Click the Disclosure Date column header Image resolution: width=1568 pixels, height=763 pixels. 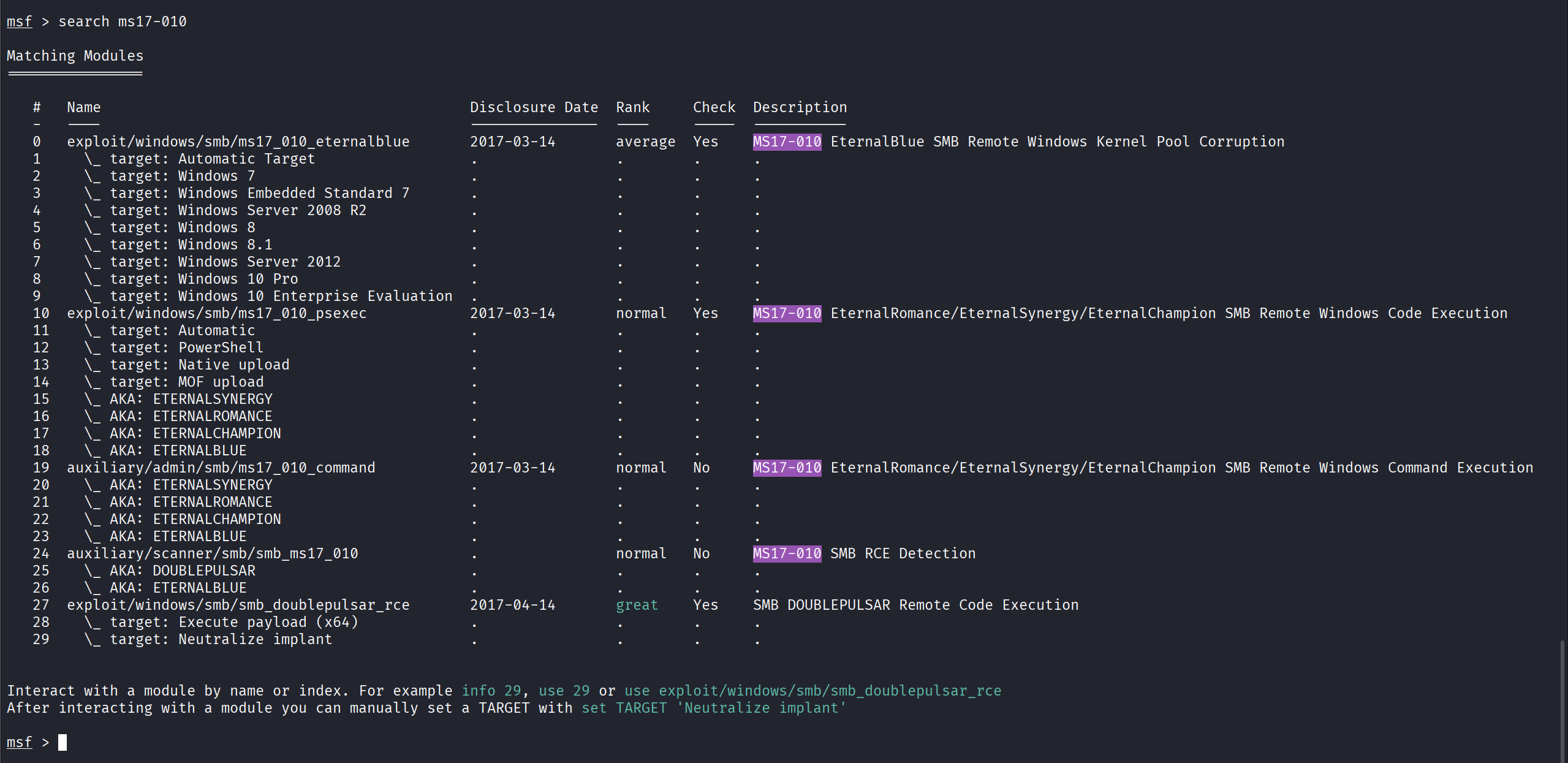534,107
